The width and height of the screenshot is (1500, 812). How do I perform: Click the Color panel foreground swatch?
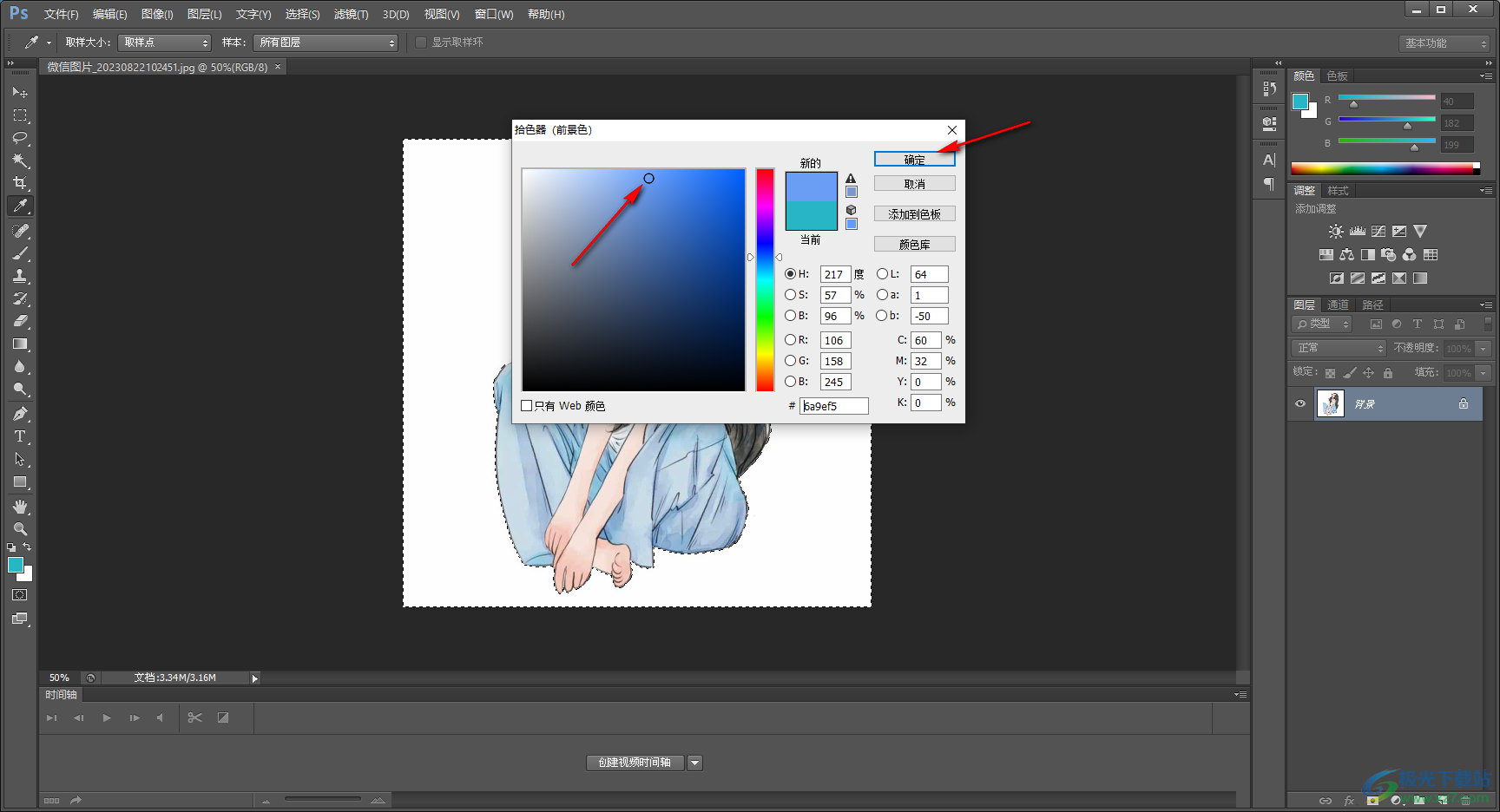coord(1300,101)
